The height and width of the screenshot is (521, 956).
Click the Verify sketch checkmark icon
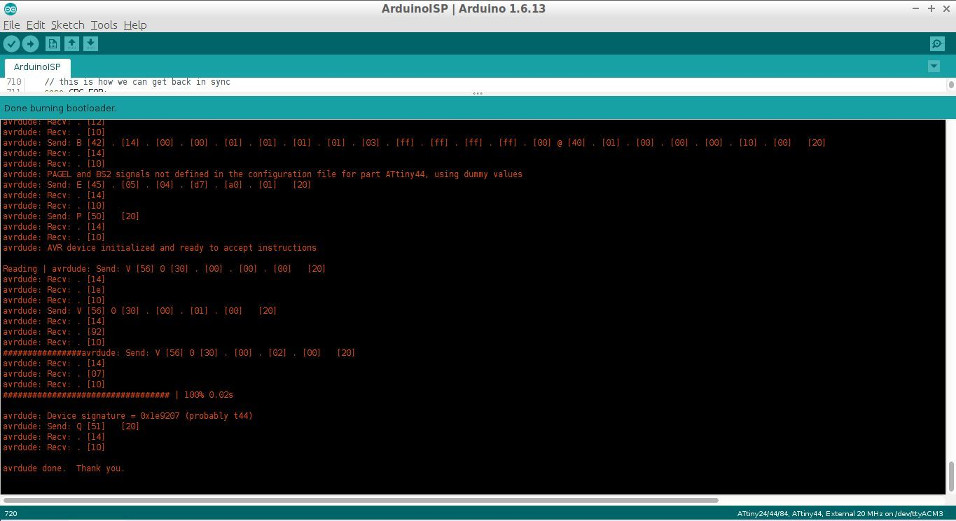(x=12, y=44)
